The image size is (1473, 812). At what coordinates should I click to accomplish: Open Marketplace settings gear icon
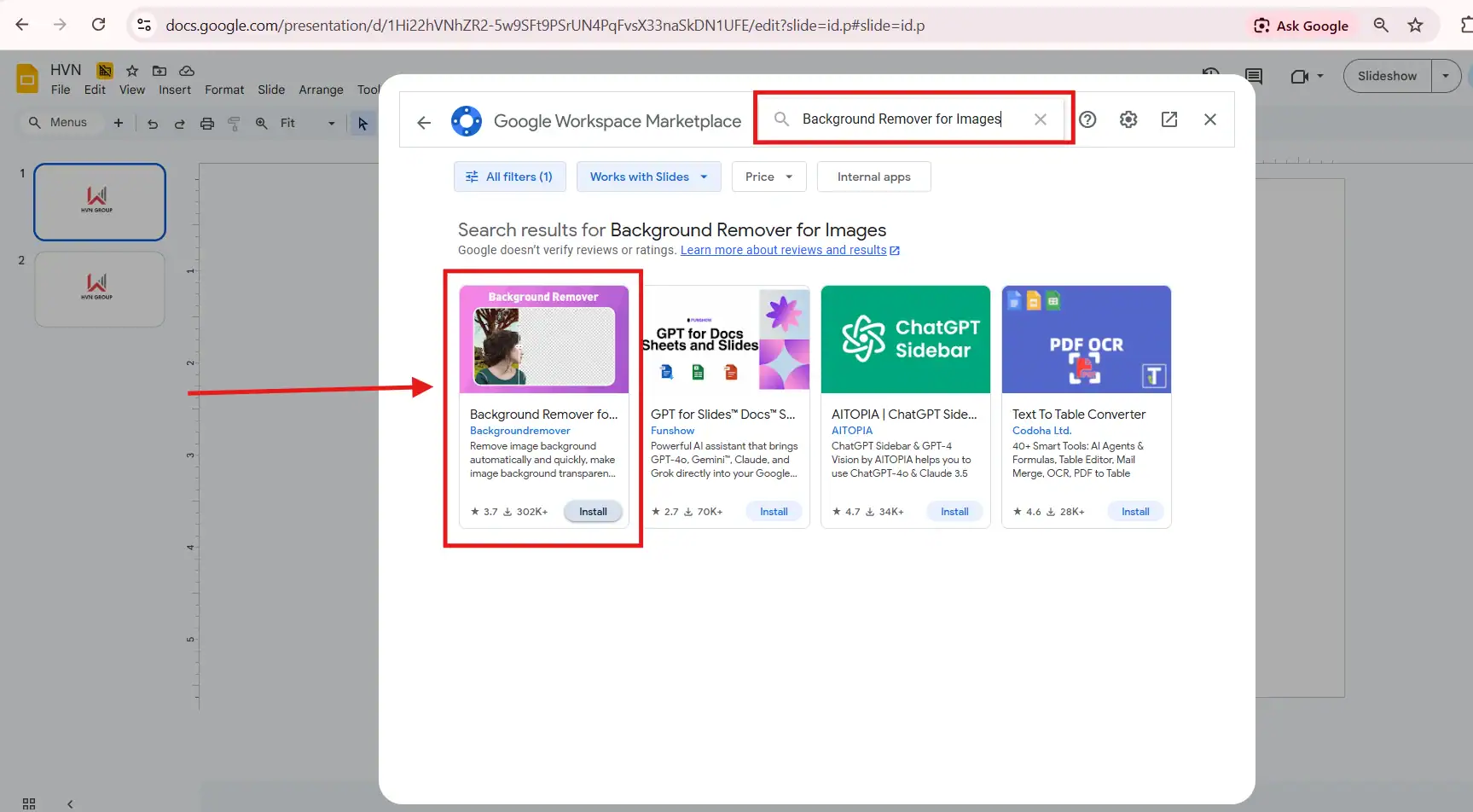coord(1128,119)
